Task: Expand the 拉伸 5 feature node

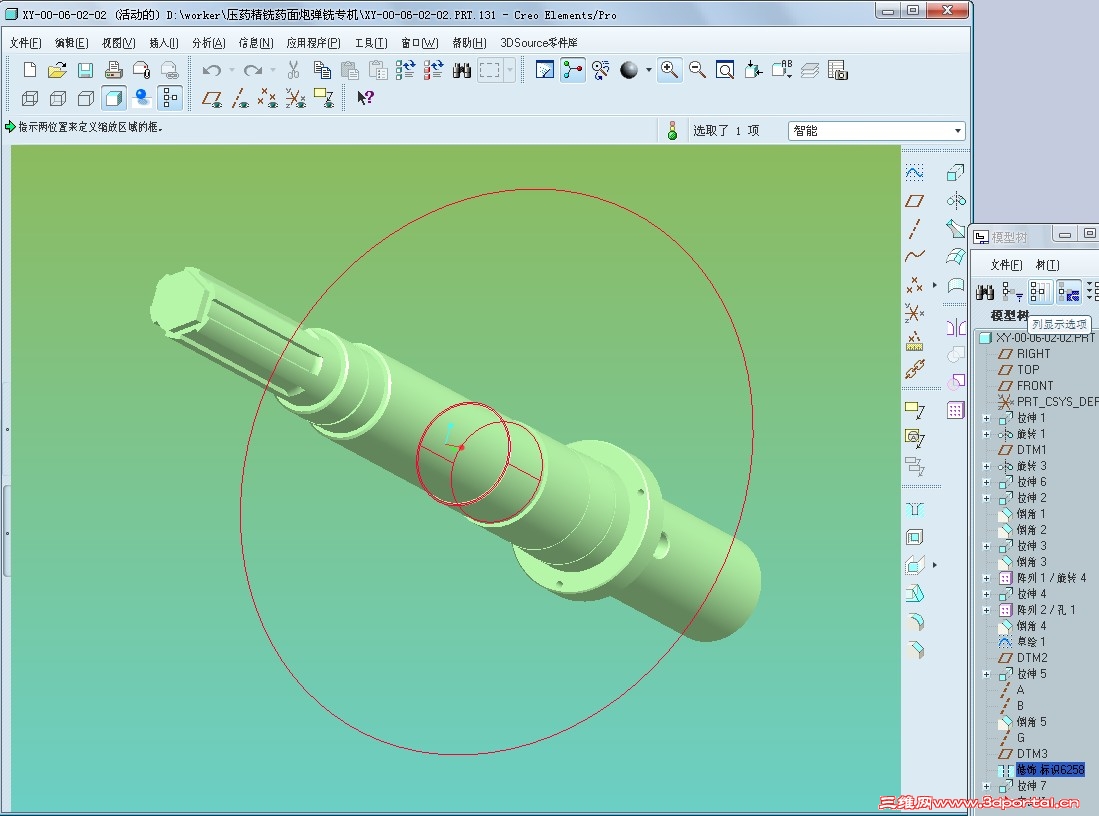Action: [986, 674]
